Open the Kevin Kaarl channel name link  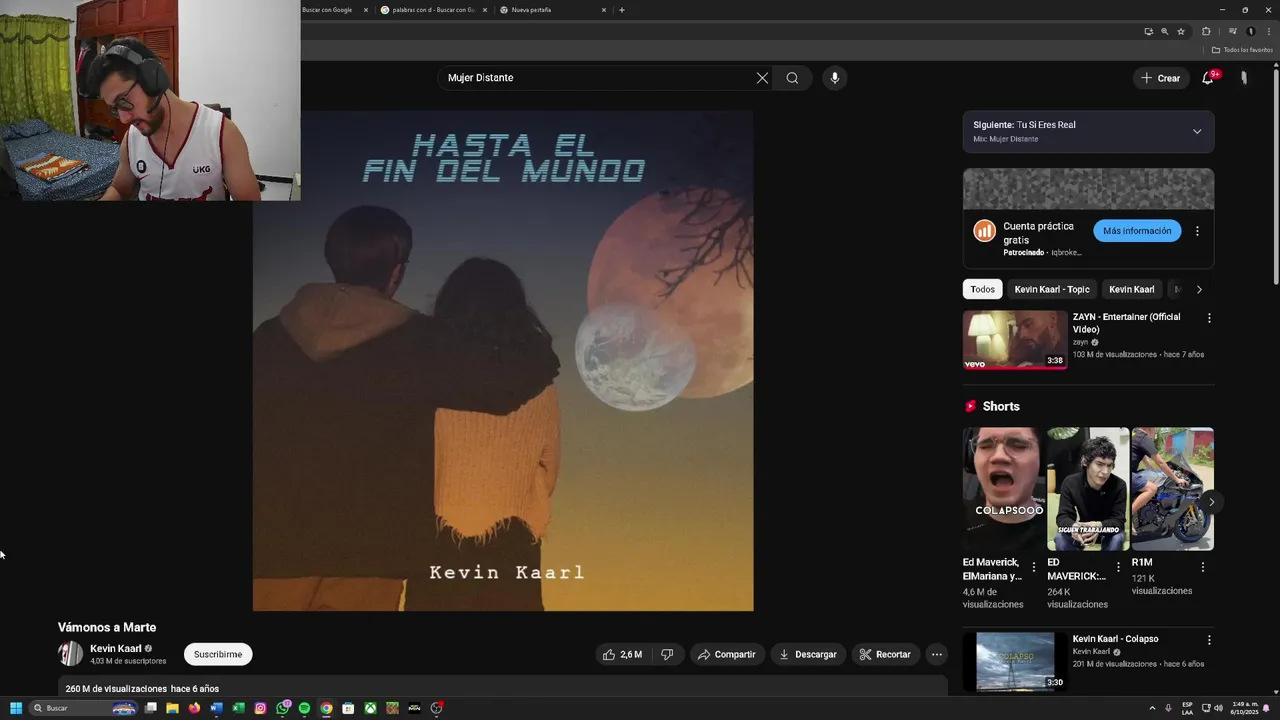(116, 648)
